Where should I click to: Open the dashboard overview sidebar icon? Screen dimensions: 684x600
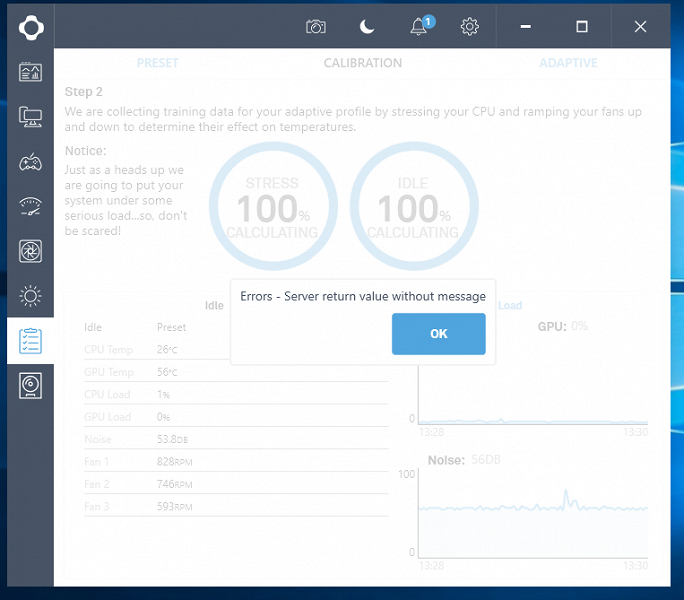tap(31, 72)
